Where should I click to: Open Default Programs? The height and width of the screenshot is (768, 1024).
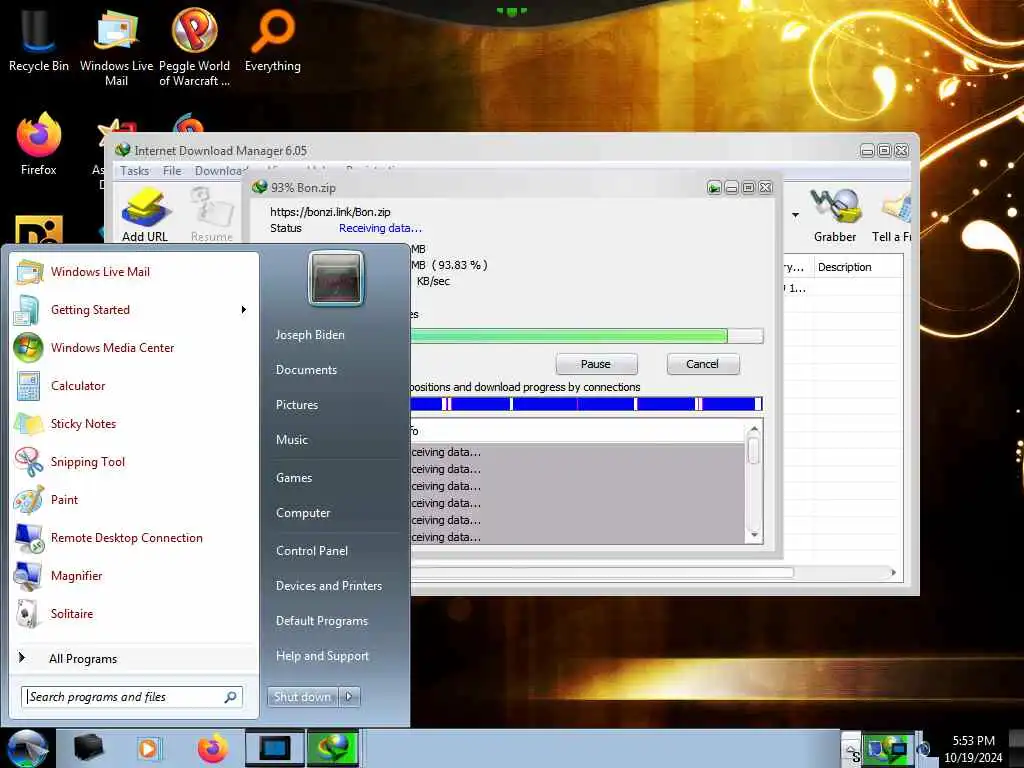point(321,621)
